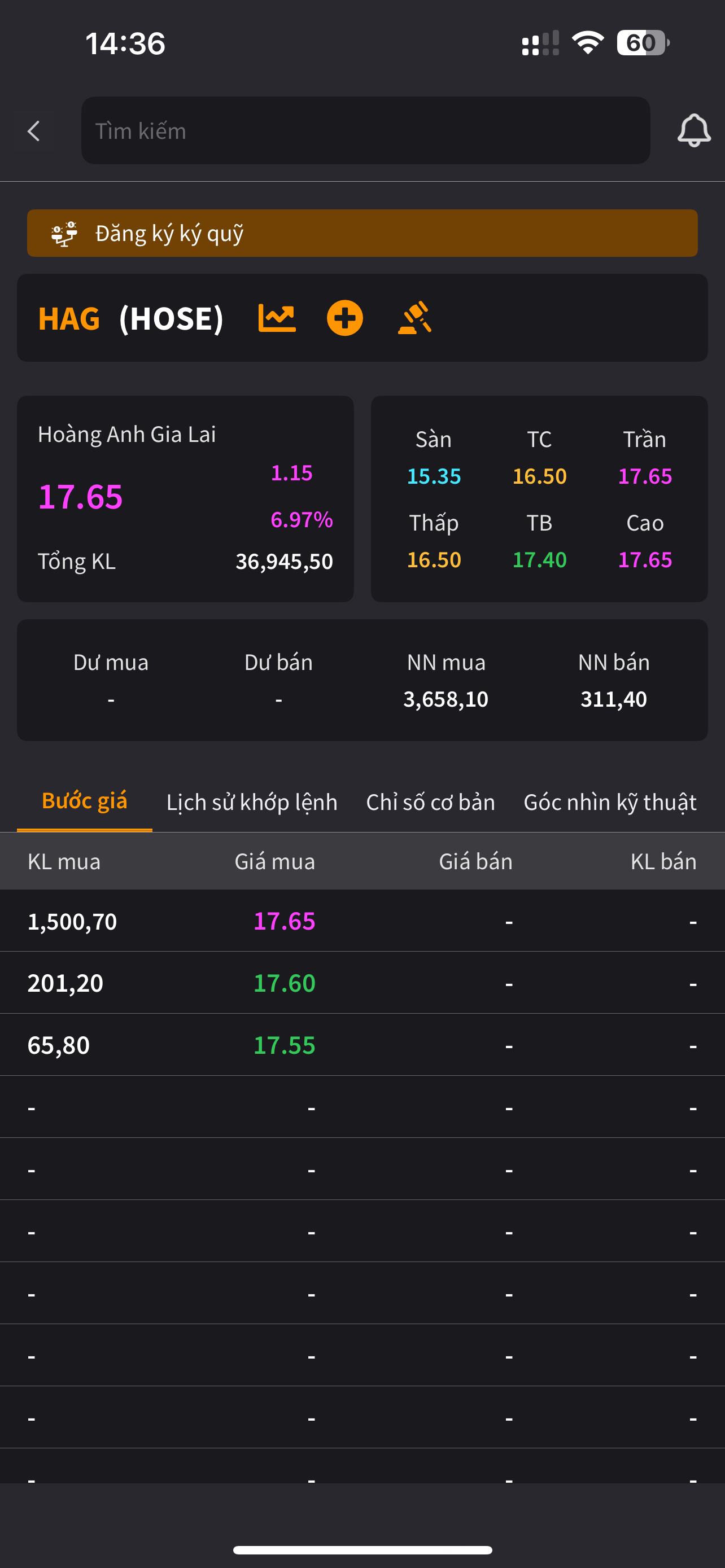The image size is (725, 1568).
Task: Tap bid volume 1,500,70
Action: pos(72,922)
